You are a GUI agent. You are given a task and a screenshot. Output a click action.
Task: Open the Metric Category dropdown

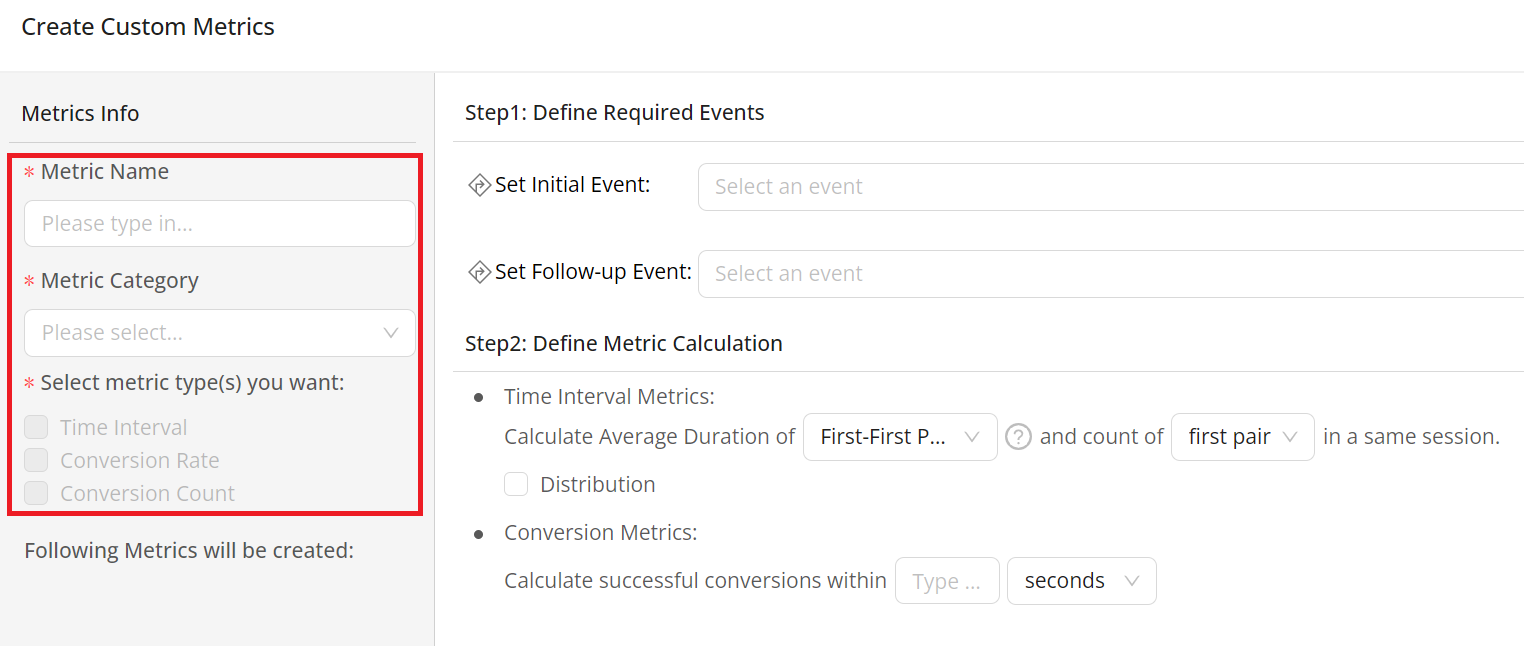[x=220, y=333]
